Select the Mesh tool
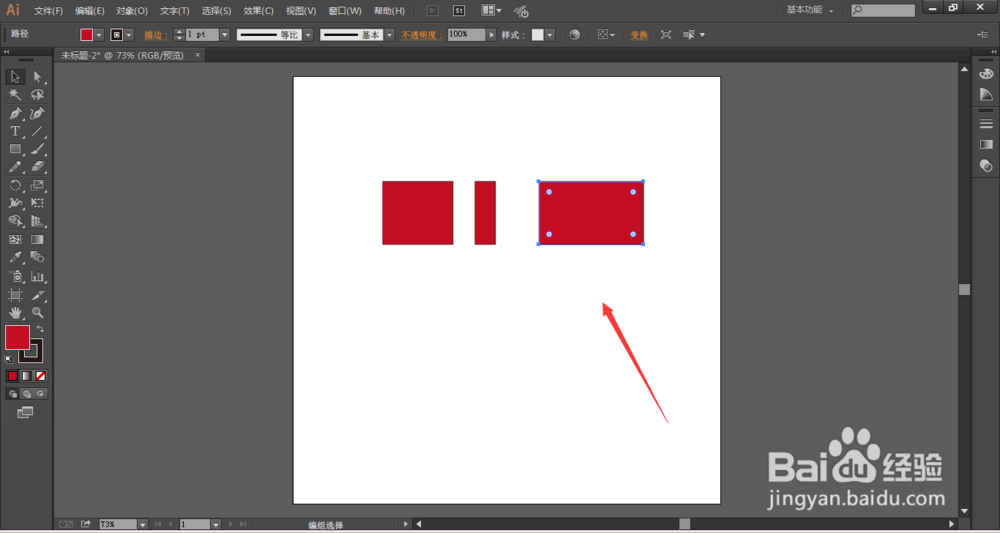The width and height of the screenshot is (1000, 533). coord(15,240)
